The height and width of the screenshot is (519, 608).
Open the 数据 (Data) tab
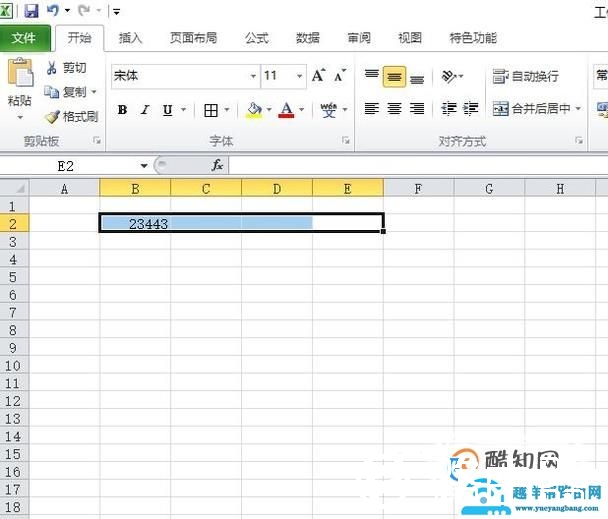(307, 38)
